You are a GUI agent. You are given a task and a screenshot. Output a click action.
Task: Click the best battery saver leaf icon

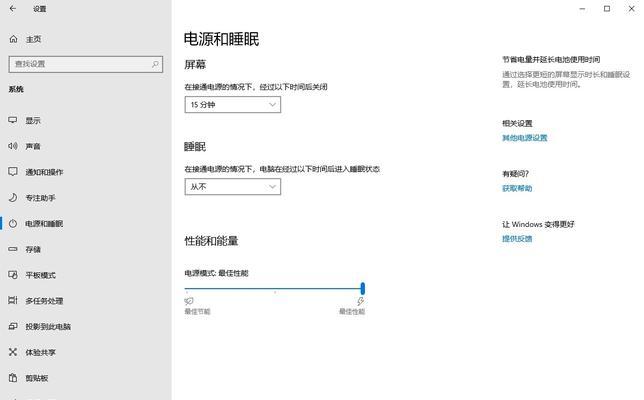[189, 301]
